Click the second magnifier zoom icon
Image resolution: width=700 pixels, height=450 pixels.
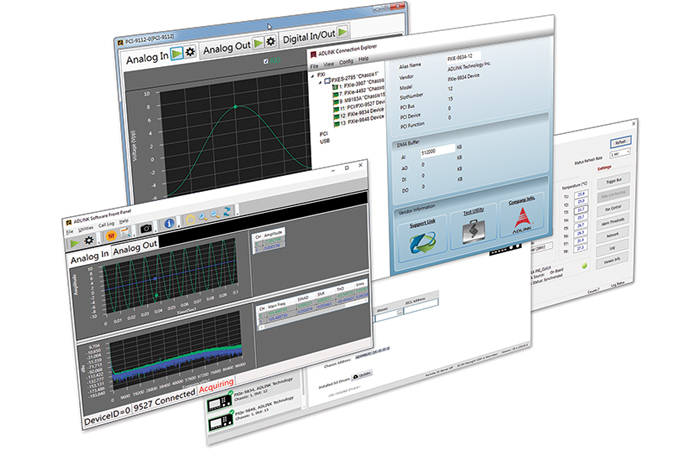[x=215, y=214]
